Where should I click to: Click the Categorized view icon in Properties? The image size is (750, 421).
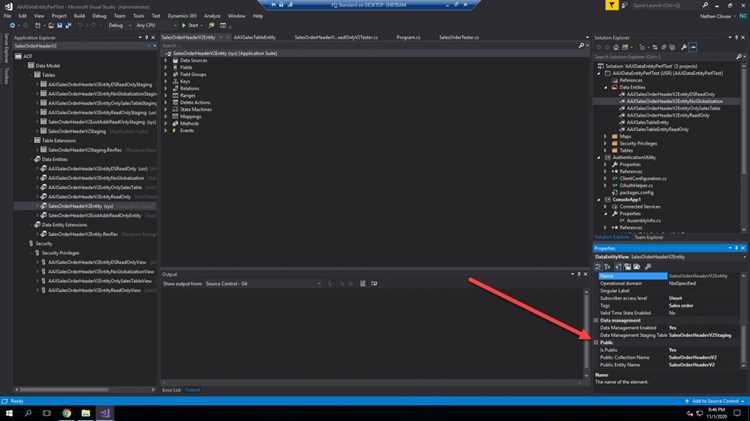coord(598,267)
